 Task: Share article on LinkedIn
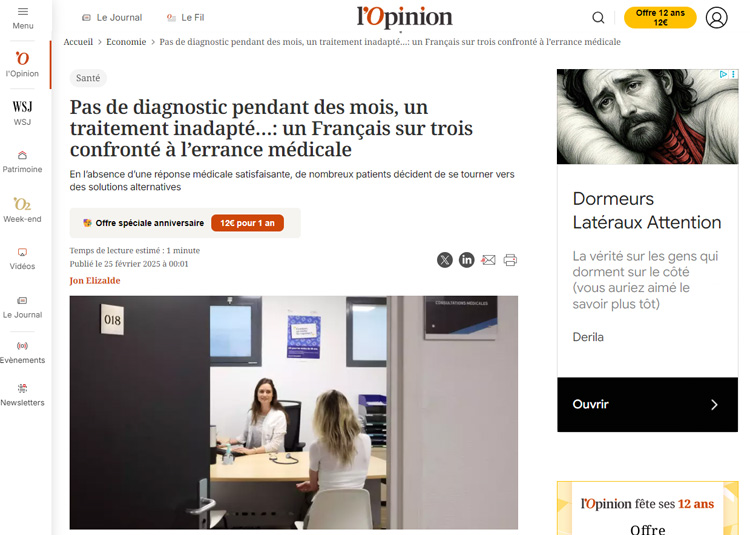tap(466, 260)
